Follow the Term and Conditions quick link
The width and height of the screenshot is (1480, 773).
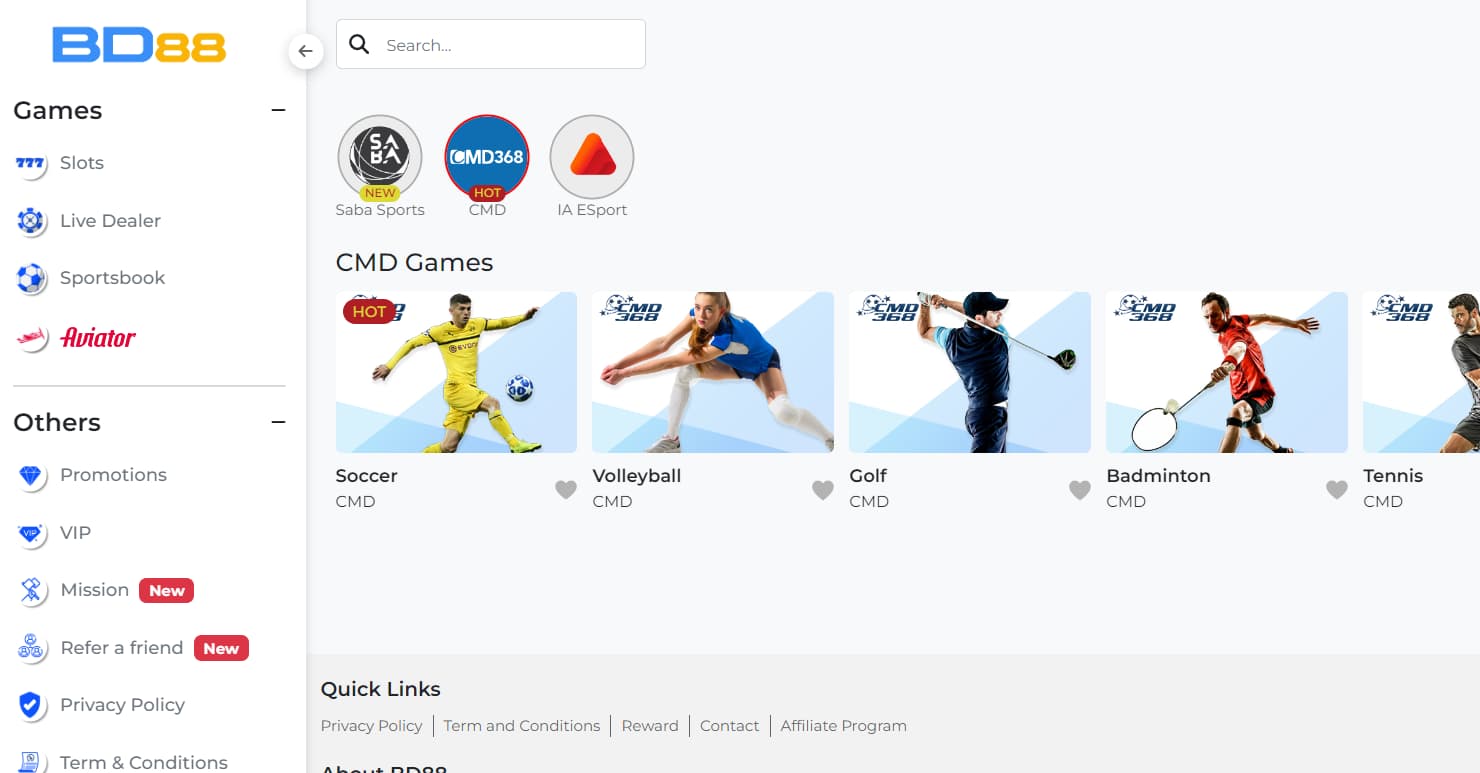click(x=522, y=726)
